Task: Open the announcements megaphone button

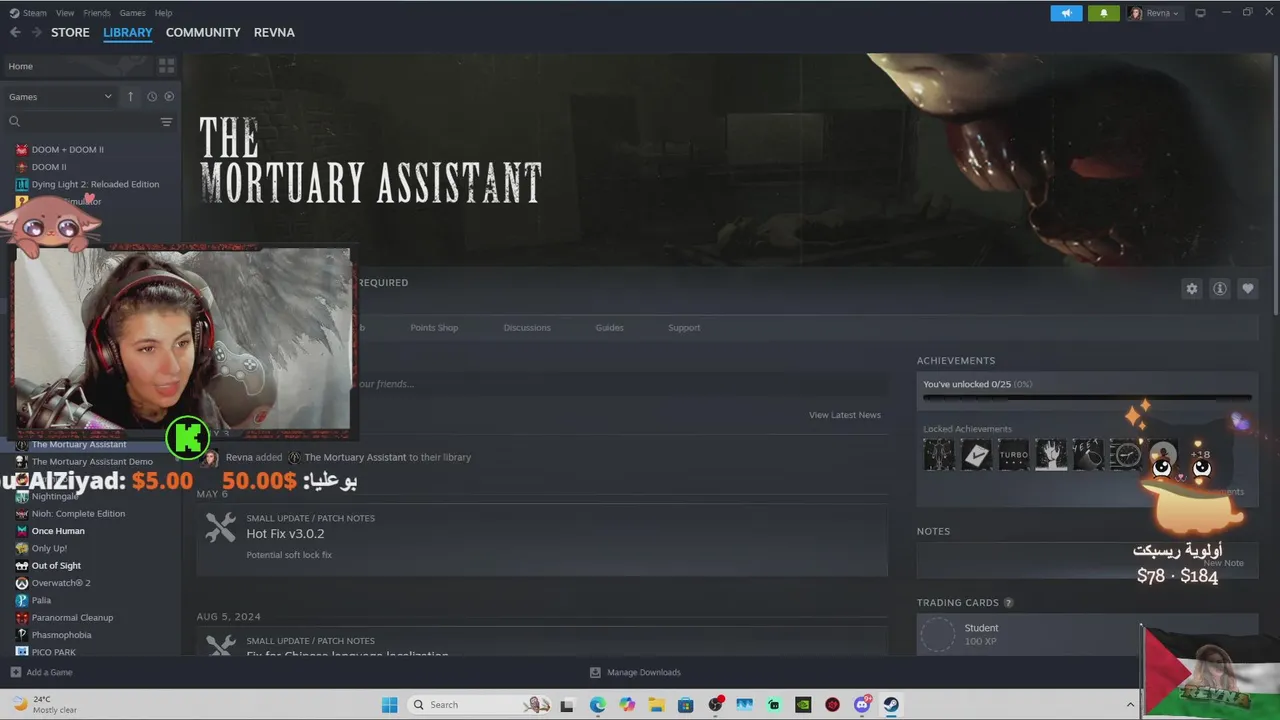Action: [x=1066, y=13]
